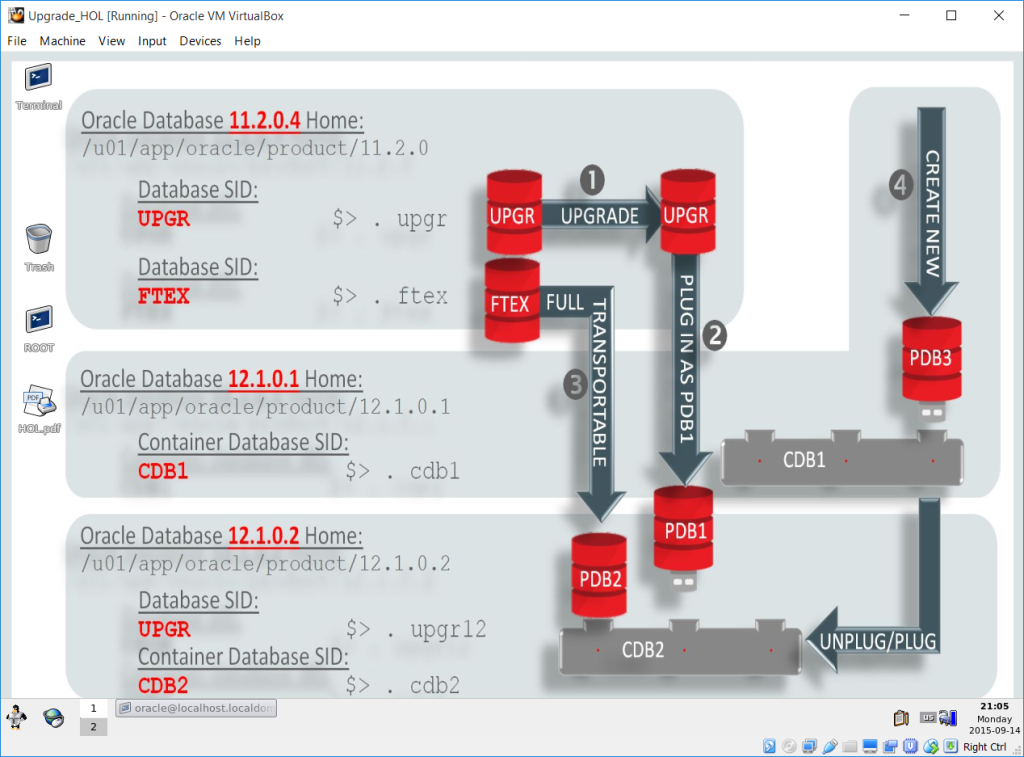Open the clipboard manager tray icon

(901, 718)
